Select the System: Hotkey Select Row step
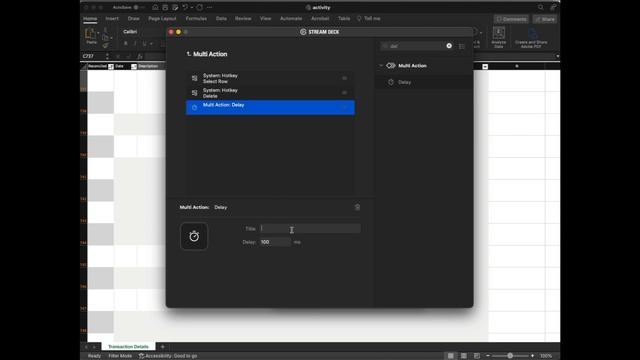The image size is (640, 360). pyautogui.click(x=270, y=78)
